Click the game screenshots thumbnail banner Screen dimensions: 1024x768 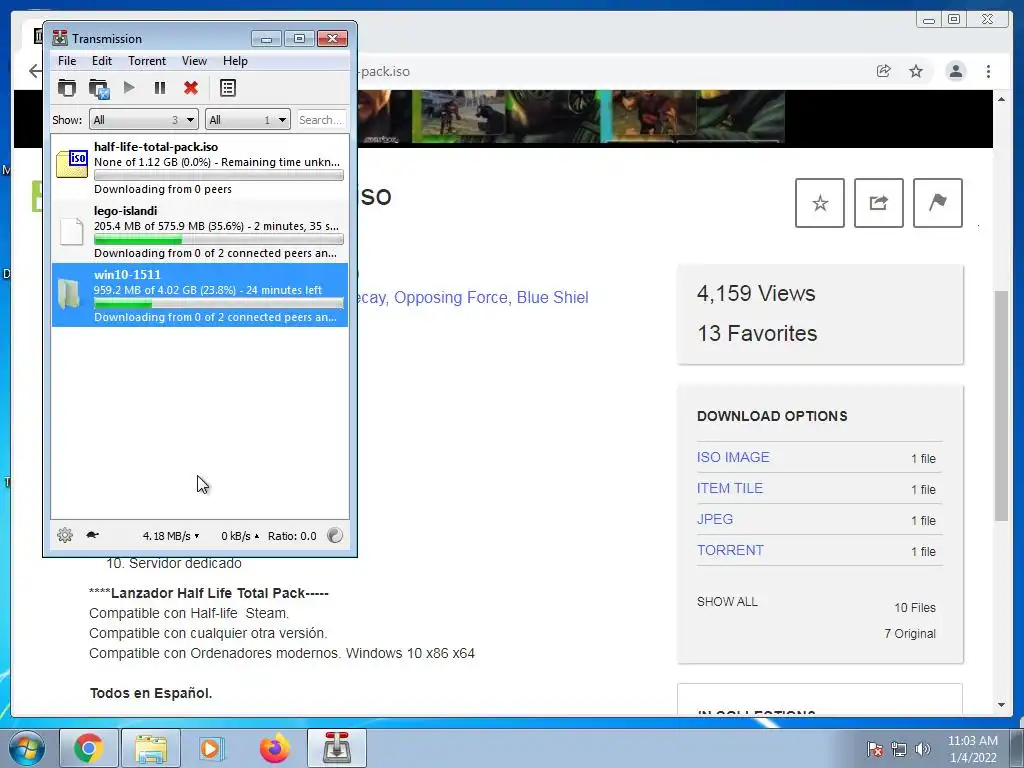pos(573,118)
